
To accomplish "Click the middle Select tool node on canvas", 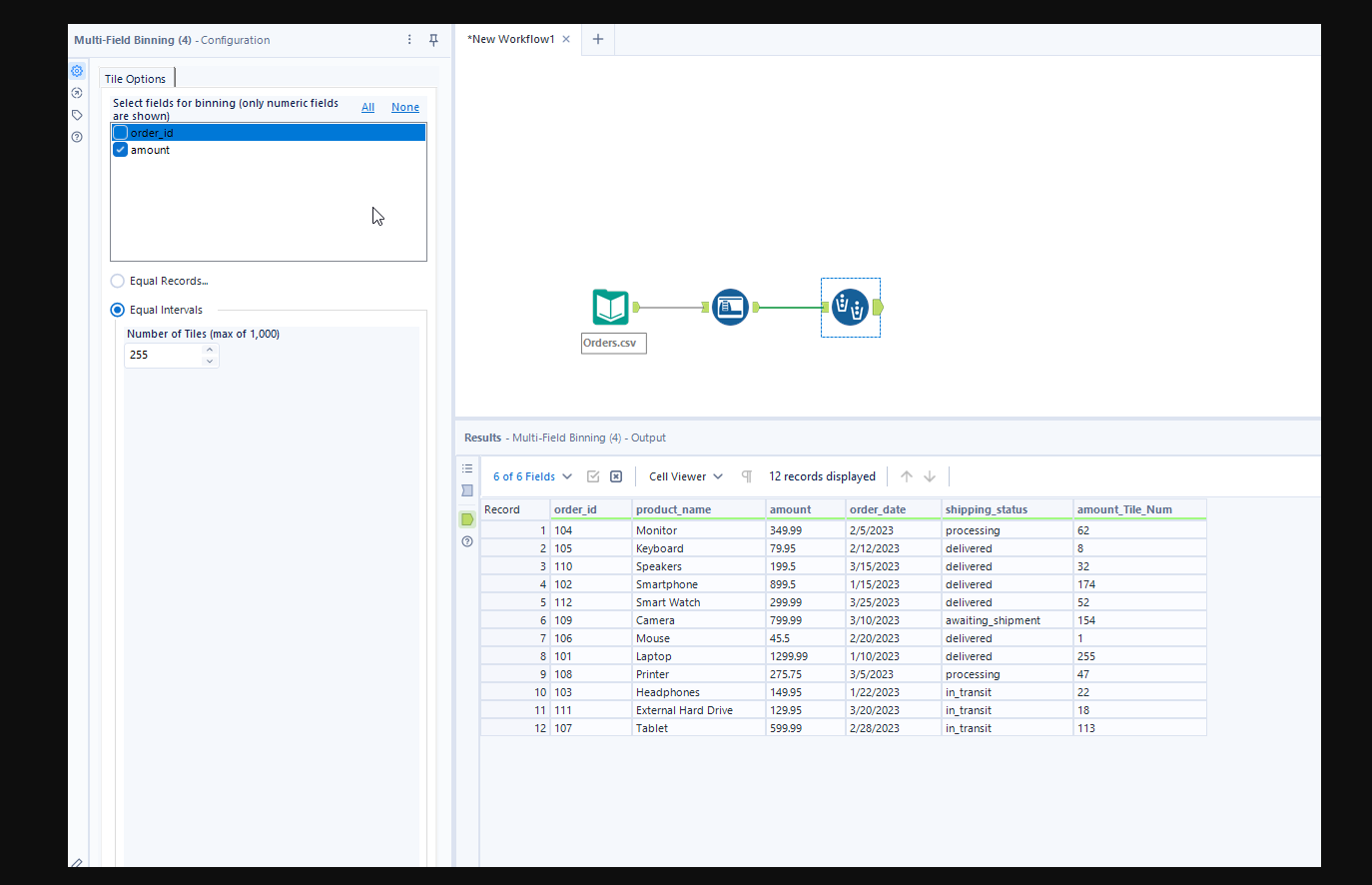I will click(730, 307).
